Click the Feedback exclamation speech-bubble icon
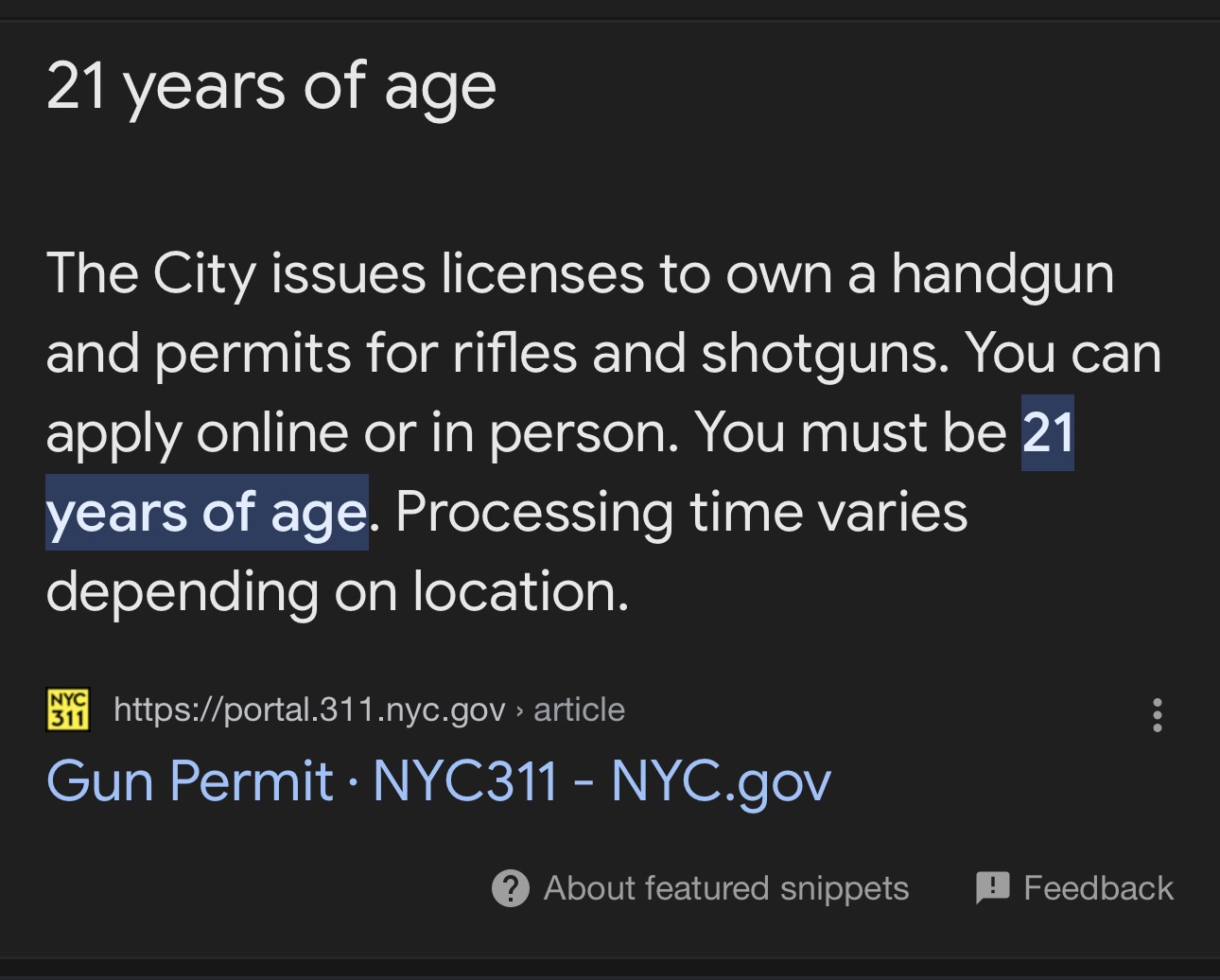This screenshot has width=1220, height=980. 993,888
